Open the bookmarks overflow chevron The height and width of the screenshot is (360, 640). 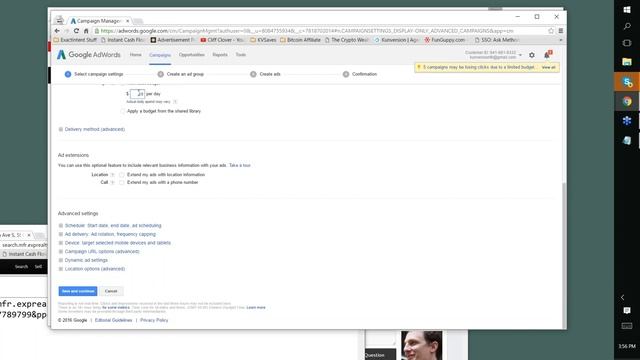560,40
